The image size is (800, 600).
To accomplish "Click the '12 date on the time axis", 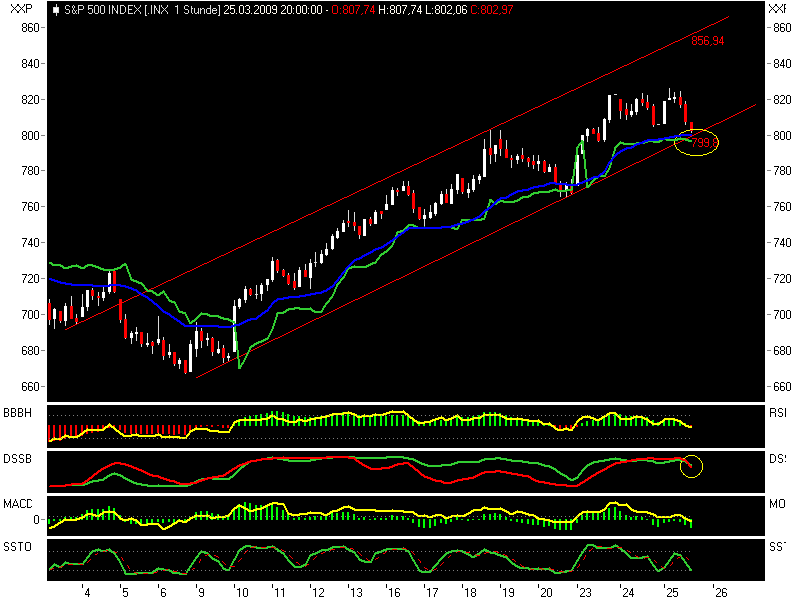I will (317, 592).
